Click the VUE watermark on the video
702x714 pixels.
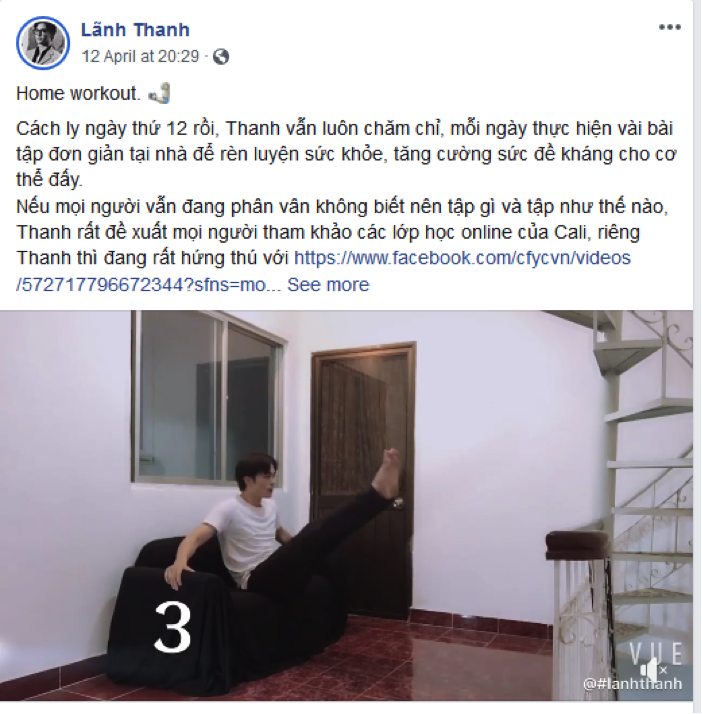pos(656,653)
